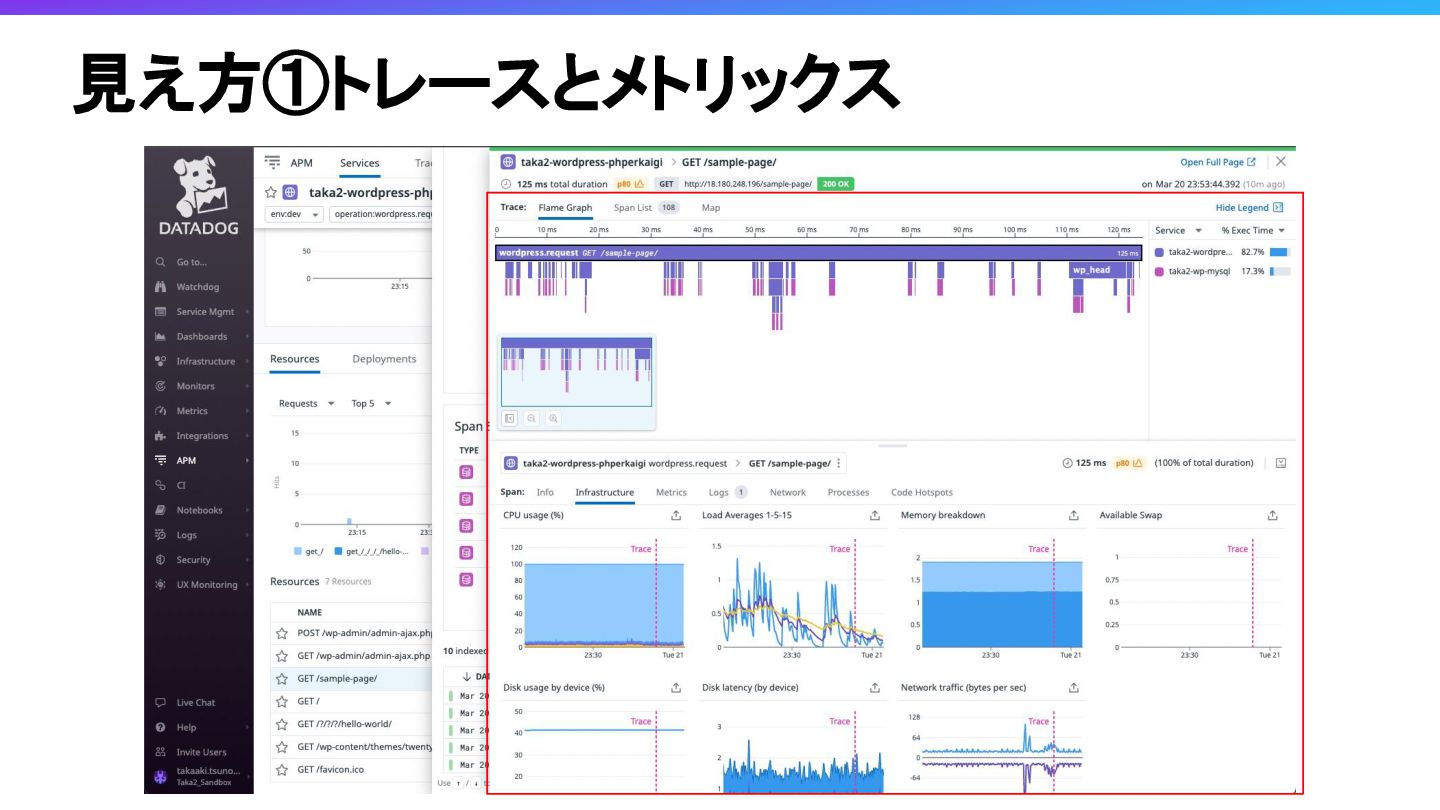Open the % Exec Time dropdown

point(1253,231)
